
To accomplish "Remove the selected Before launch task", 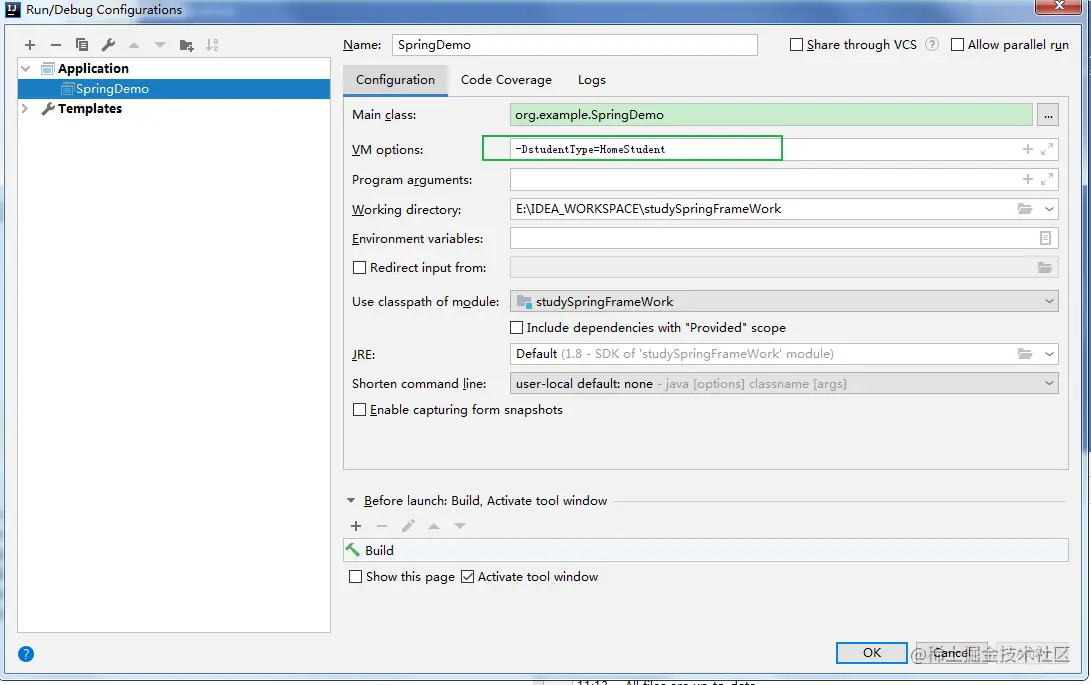I will click(x=382, y=526).
